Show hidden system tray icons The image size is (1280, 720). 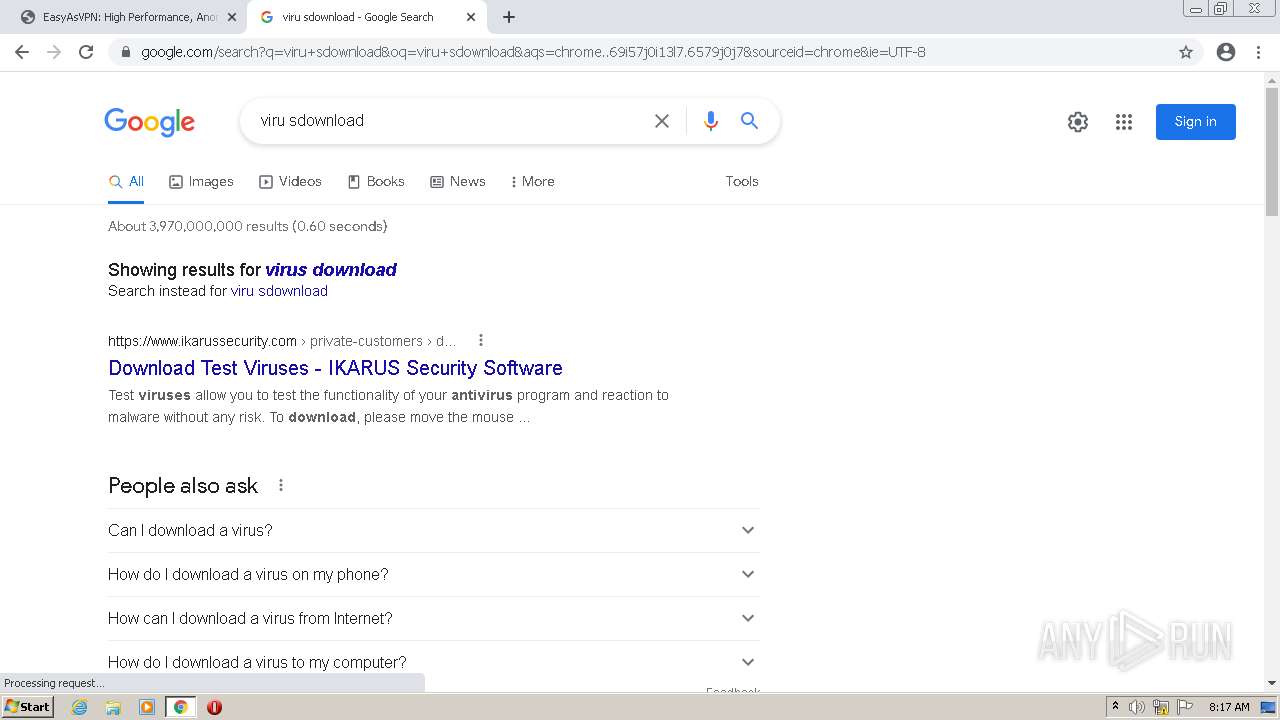(1115, 707)
